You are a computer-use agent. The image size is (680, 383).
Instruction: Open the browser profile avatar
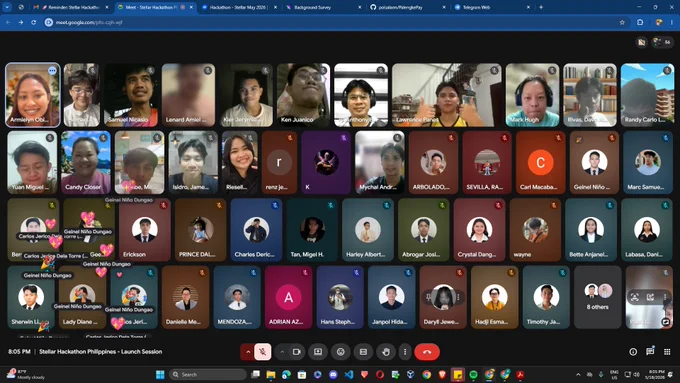point(659,22)
